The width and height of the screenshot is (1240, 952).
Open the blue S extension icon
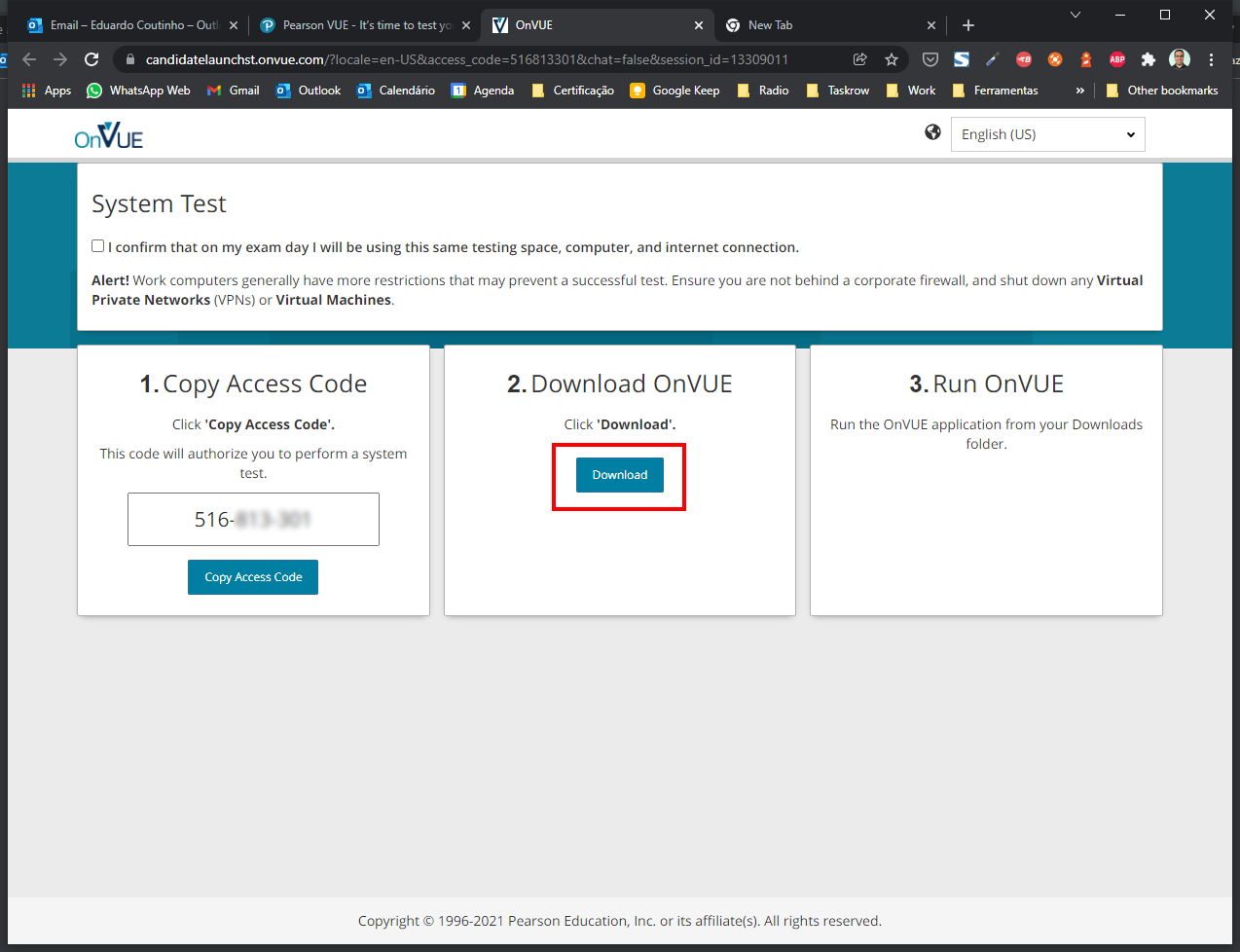[x=962, y=59]
